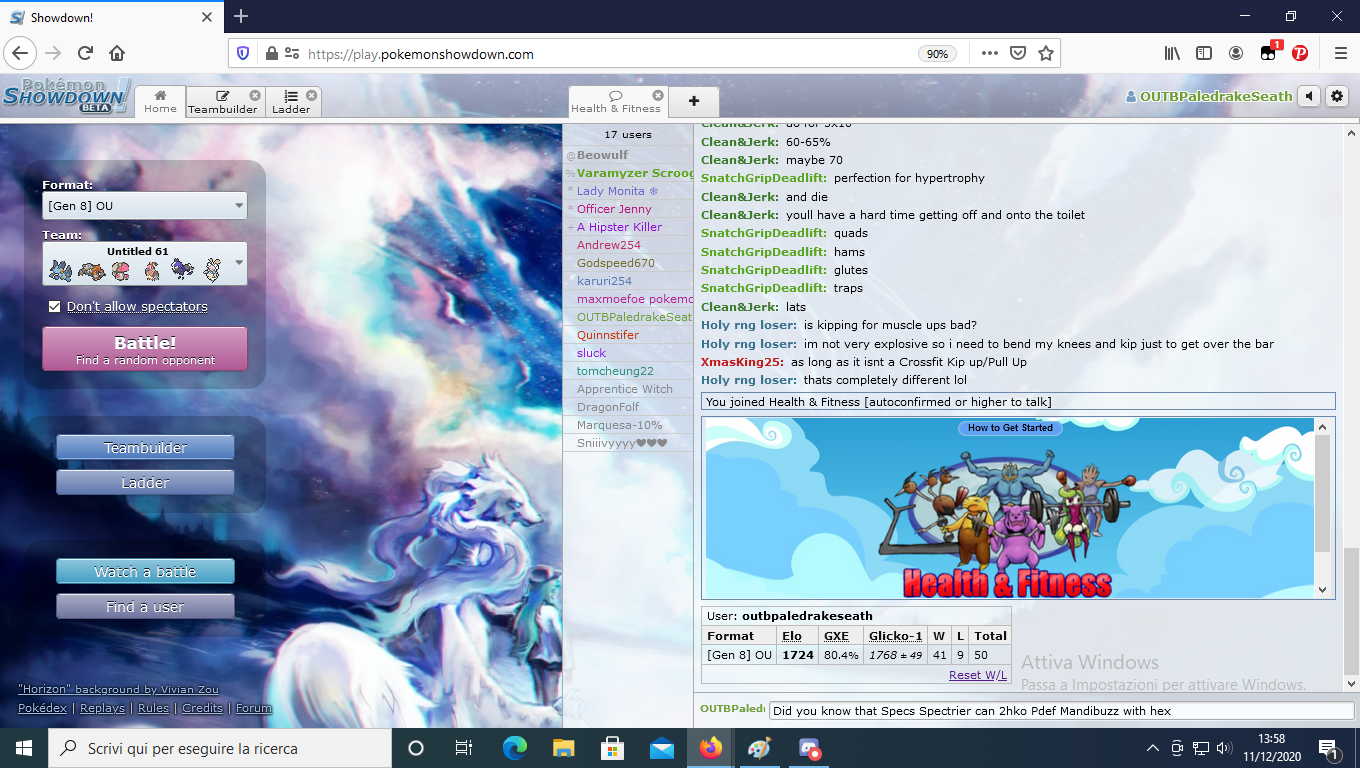The width and height of the screenshot is (1360, 768).
Task: Open Mail app from taskbar
Action: pos(661,748)
